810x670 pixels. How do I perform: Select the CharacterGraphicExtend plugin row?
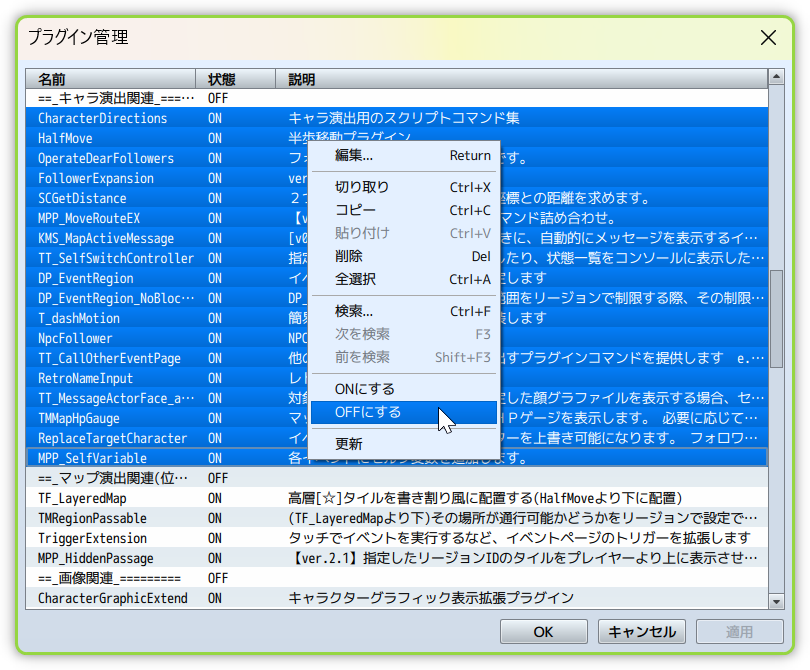pyautogui.click(x=397, y=598)
